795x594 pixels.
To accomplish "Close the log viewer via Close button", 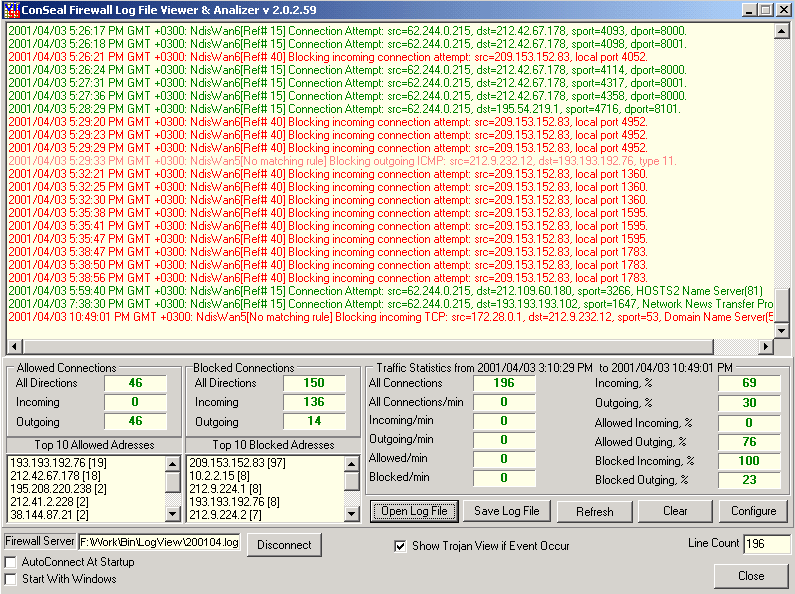I will pos(751,576).
